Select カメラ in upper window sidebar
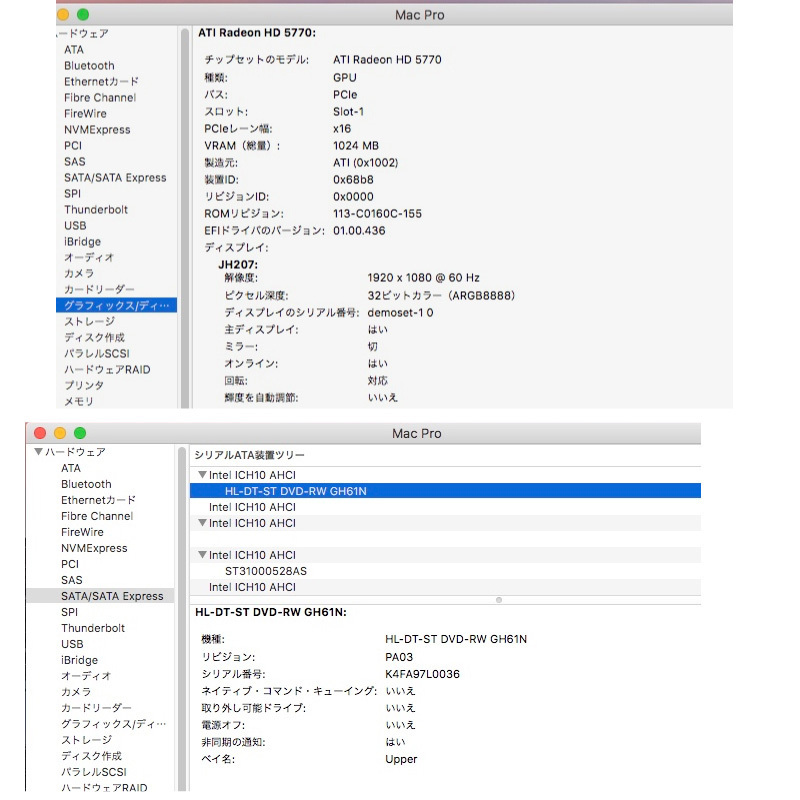800x800 pixels. pyautogui.click(x=79, y=273)
